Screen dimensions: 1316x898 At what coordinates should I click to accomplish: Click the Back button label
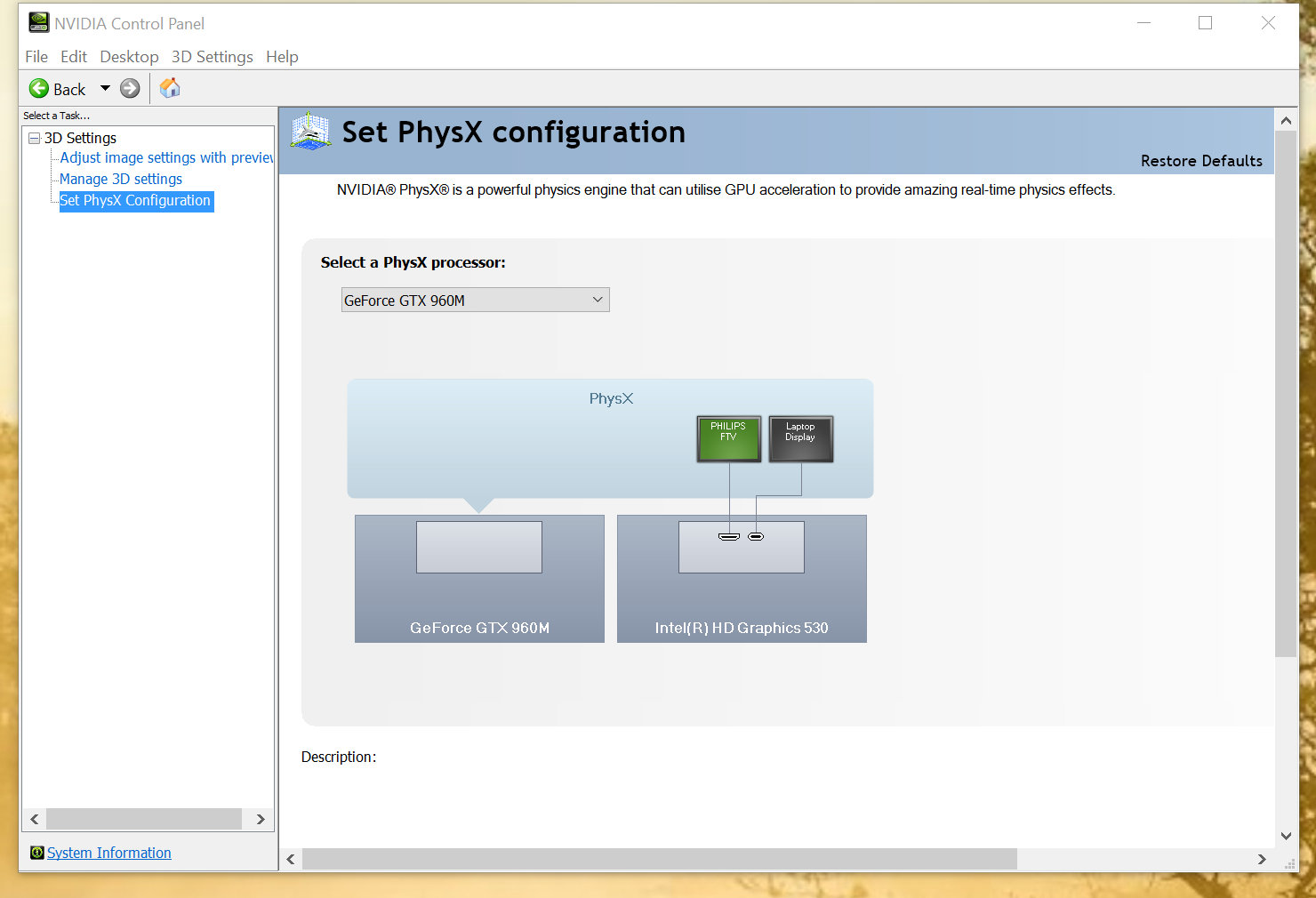click(69, 89)
